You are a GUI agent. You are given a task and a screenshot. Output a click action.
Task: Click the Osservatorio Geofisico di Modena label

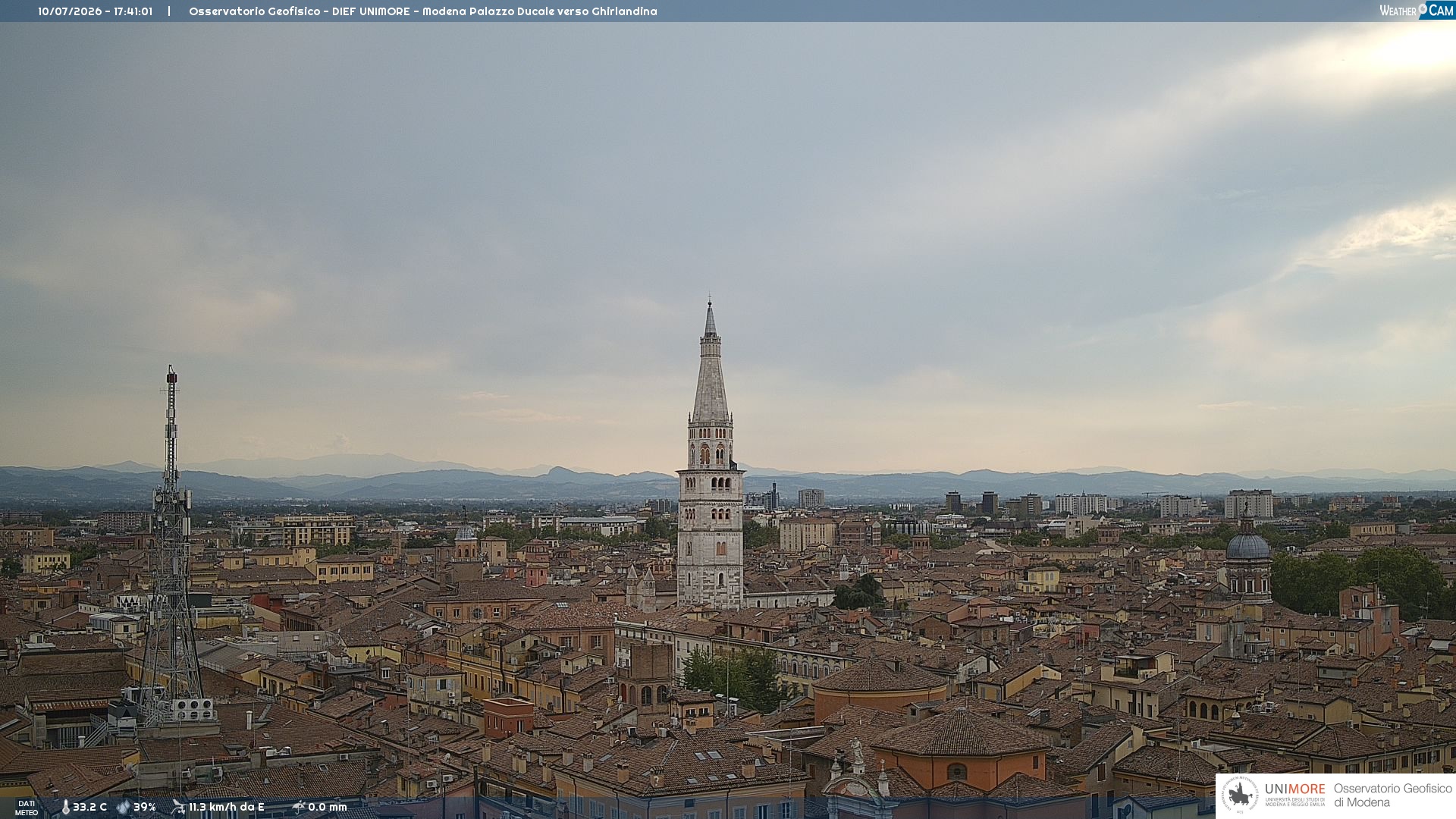[1392, 795]
